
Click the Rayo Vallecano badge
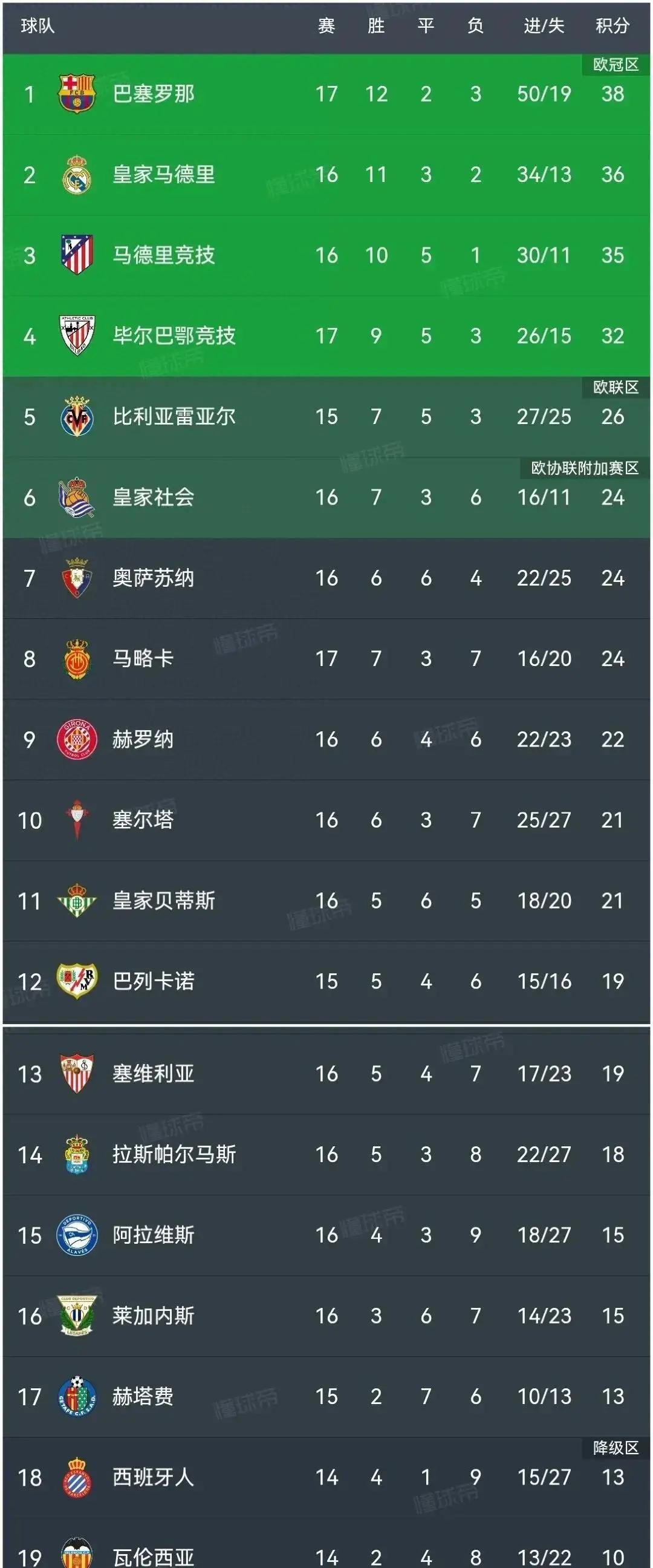(77, 981)
